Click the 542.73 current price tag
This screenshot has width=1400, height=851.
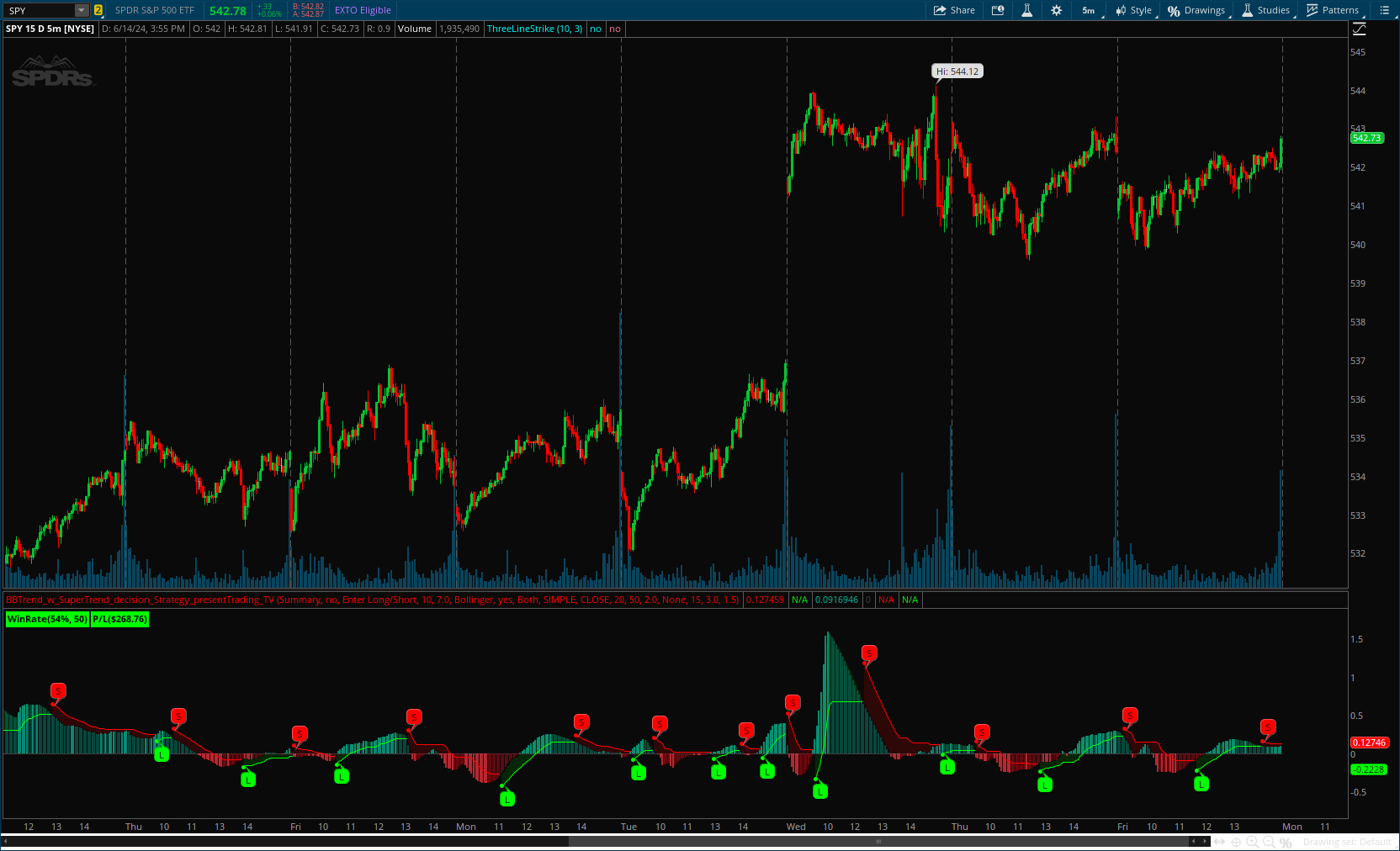[1367, 138]
